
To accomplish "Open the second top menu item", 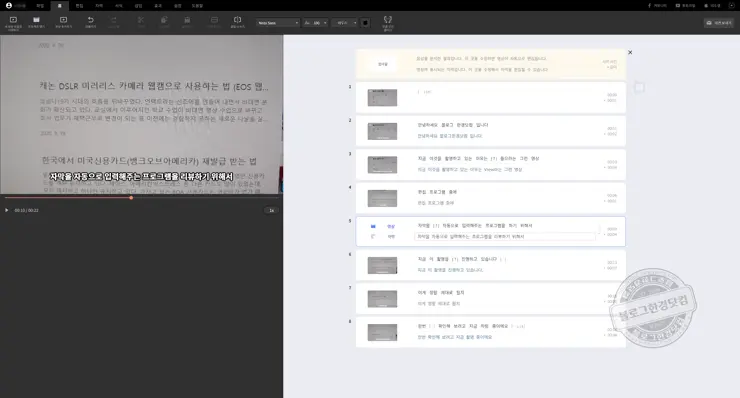I will pyautogui.click(x=40, y=6).
